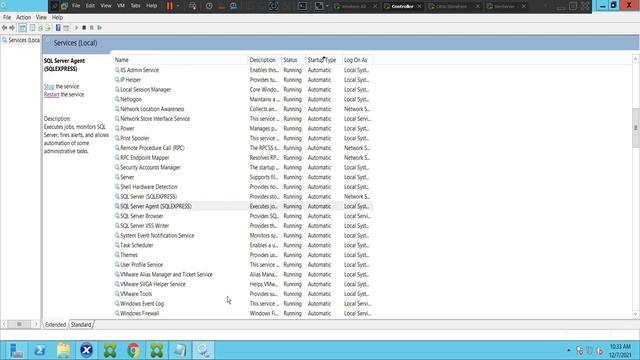The image size is (640, 360).
Task: Select the Netlogon service
Action: pos(243,100)
